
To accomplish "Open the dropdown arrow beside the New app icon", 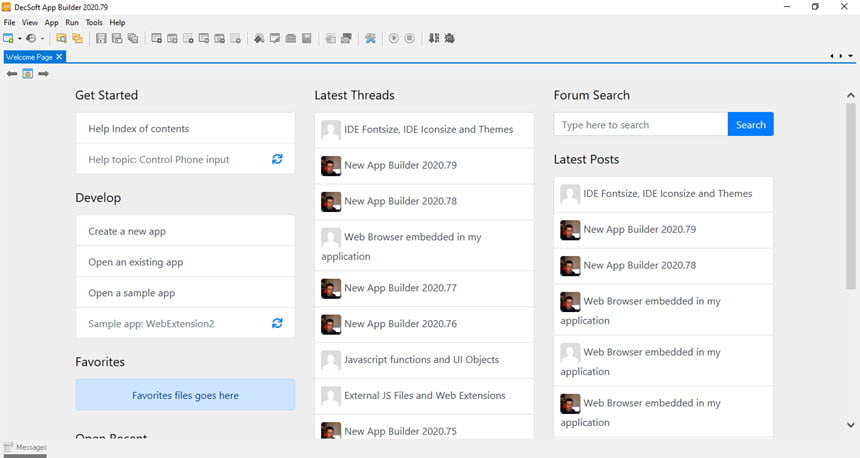I will (20, 38).
